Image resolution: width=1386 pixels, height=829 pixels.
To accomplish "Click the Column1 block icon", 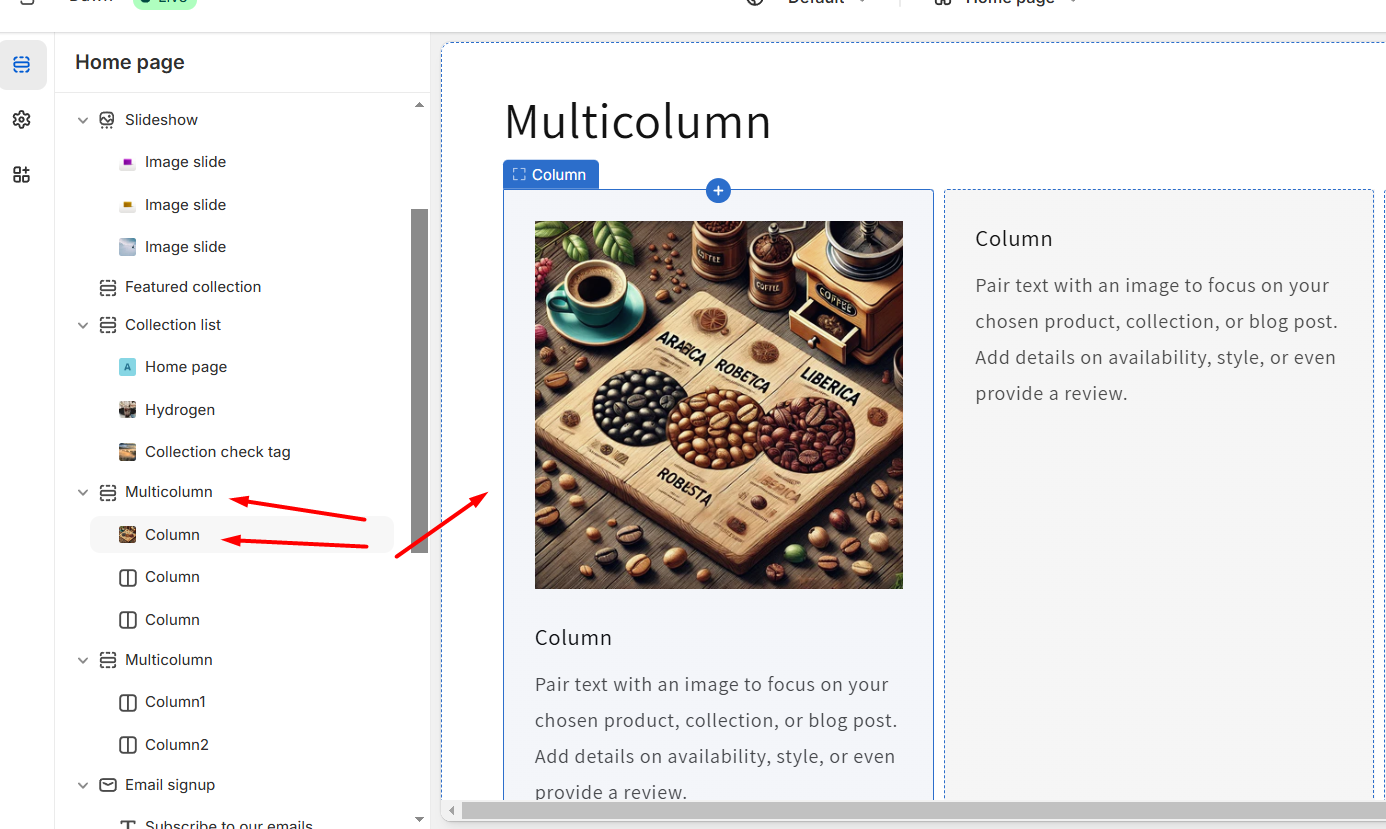I will pos(128,702).
